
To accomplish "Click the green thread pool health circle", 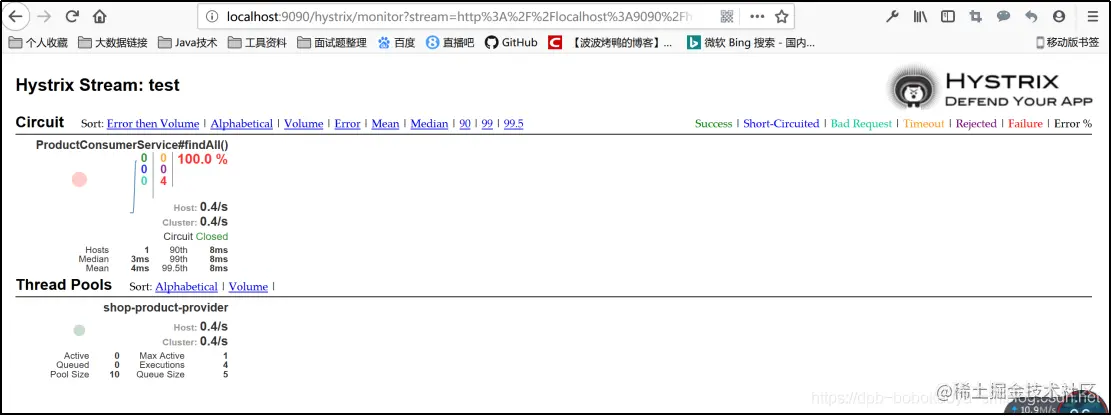I will pos(79,330).
